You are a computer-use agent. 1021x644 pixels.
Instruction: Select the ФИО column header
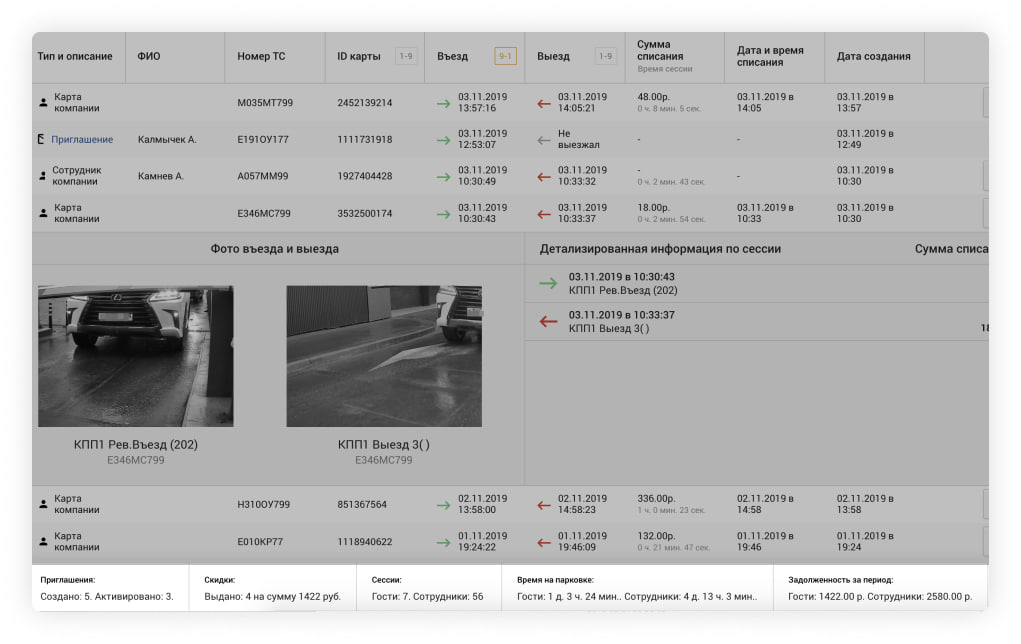tap(148, 57)
